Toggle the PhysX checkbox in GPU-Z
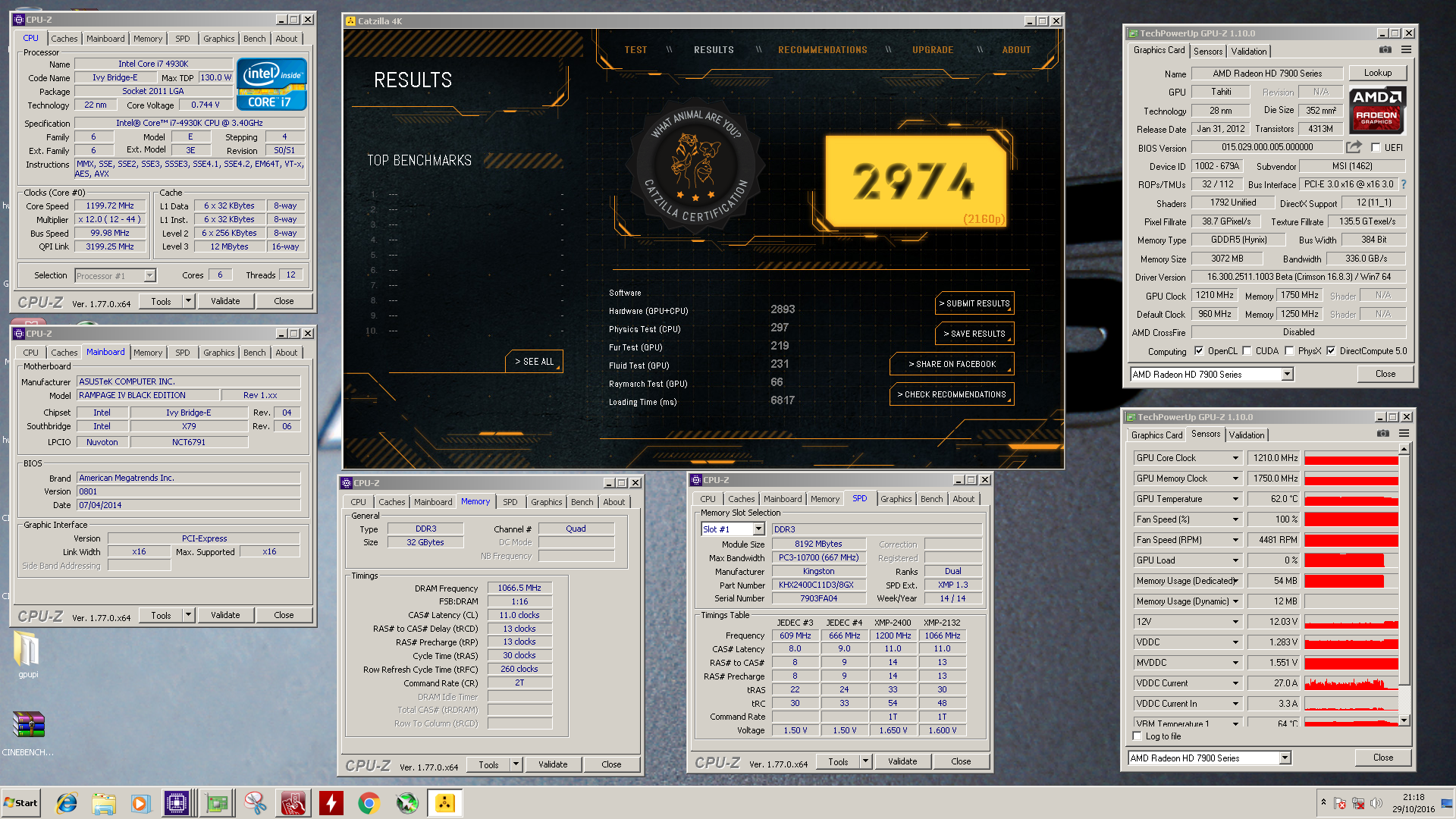Screen dimensions: 1456x819 1289,351
